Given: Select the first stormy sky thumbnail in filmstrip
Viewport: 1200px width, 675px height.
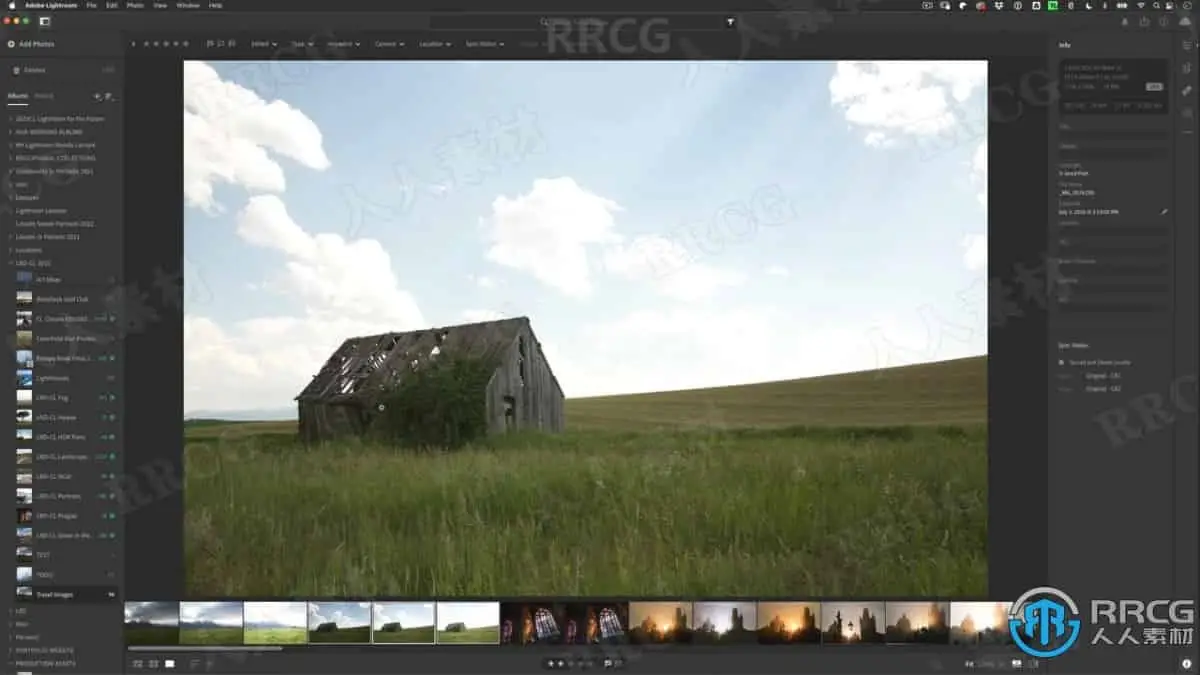Looking at the screenshot, I should tap(151, 622).
